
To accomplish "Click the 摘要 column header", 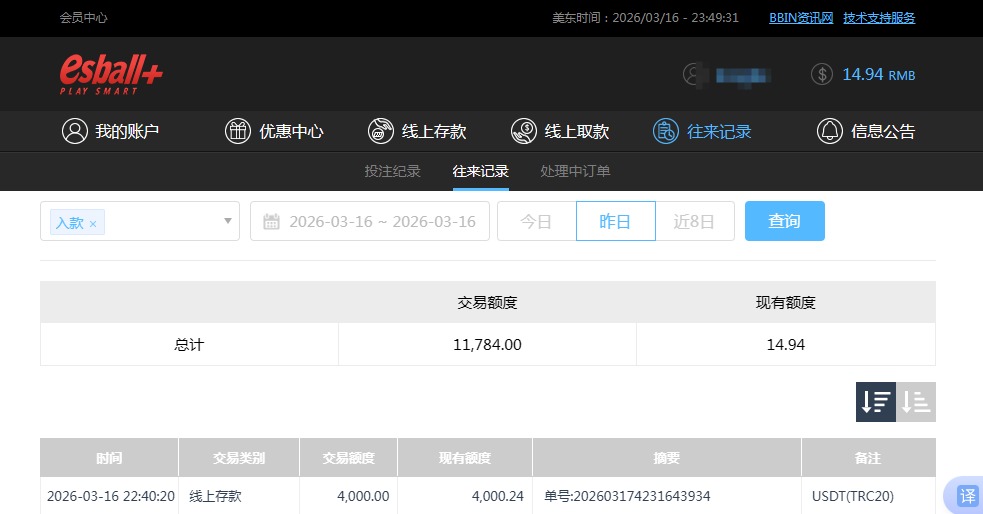I will pyautogui.click(x=666, y=458).
